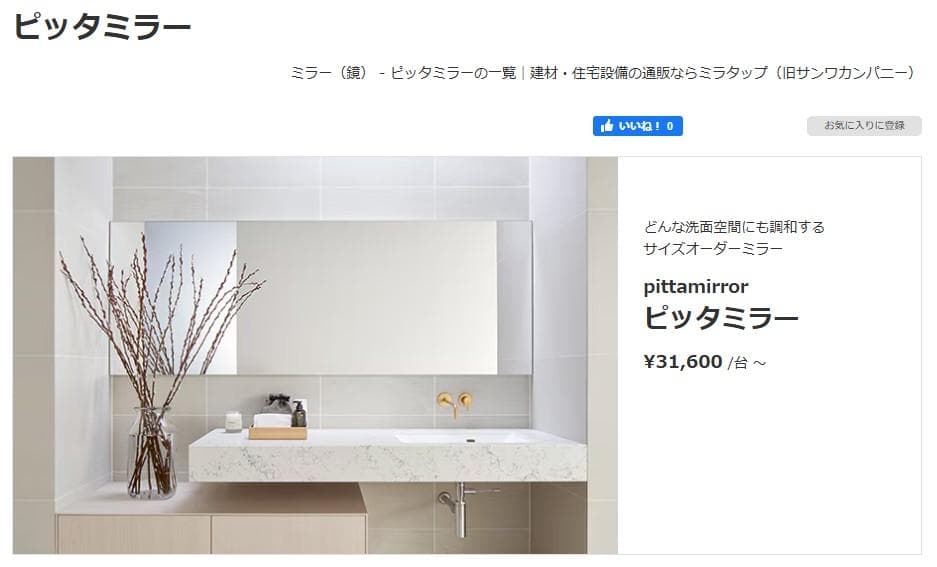Click the large ピッタミラー page heading
937x567 pixels.
102,27
